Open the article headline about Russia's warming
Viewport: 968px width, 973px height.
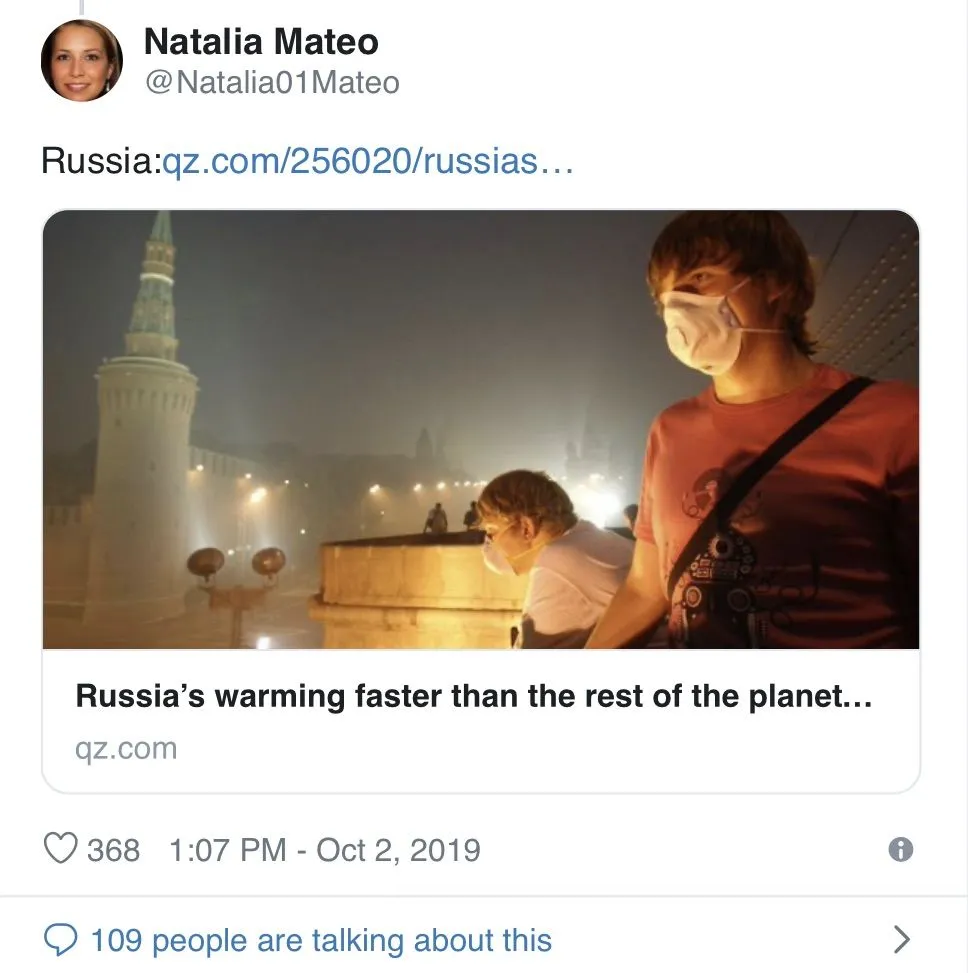pos(474,697)
